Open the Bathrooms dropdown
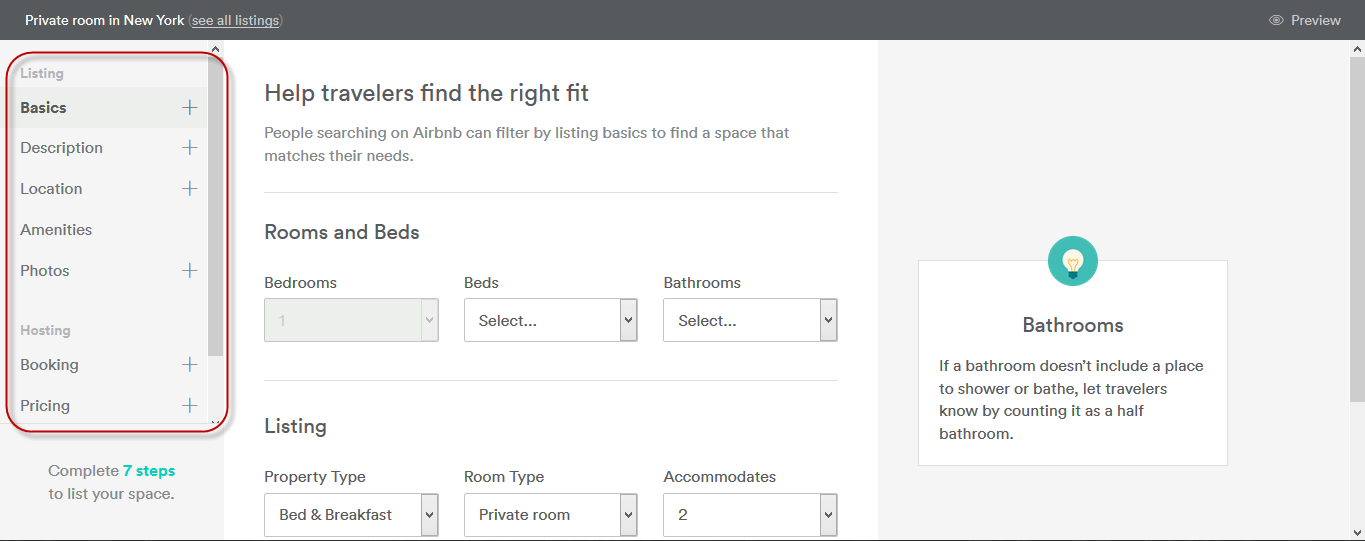Viewport: 1365px width, 541px height. 750,321
